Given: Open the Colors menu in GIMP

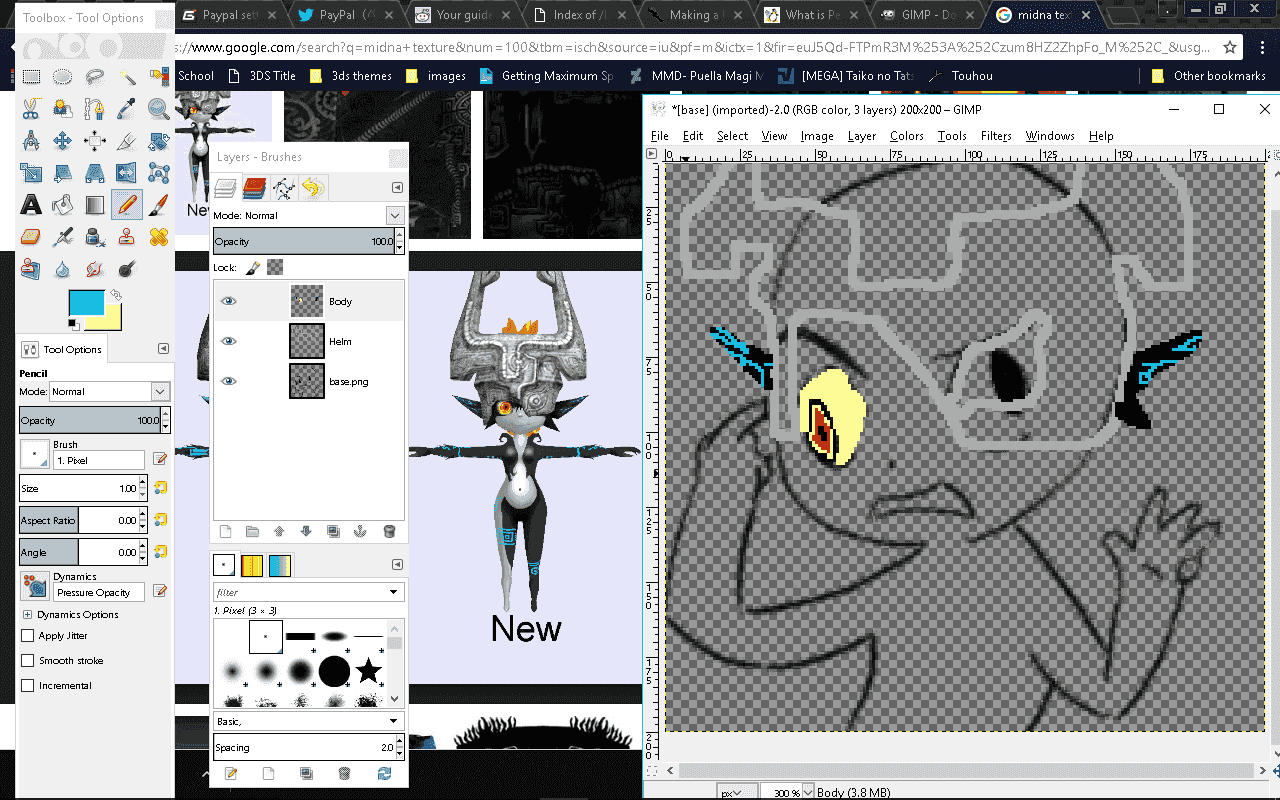Looking at the screenshot, I should (x=907, y=136).
